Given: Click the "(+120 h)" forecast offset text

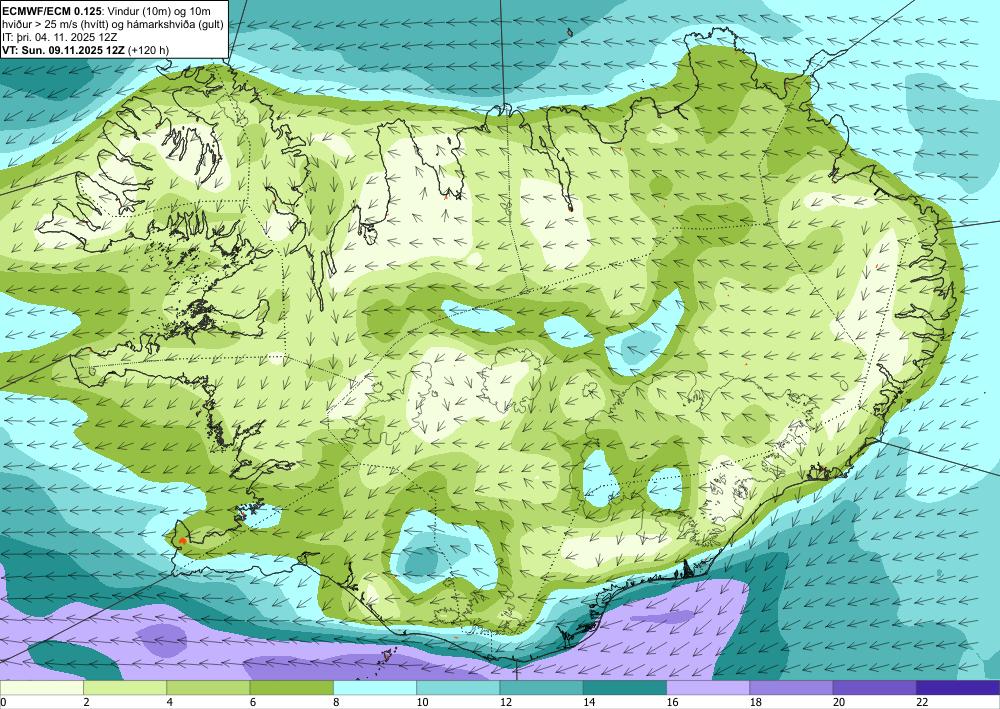Looking at the screenshot, I should (x=149, y=50).
